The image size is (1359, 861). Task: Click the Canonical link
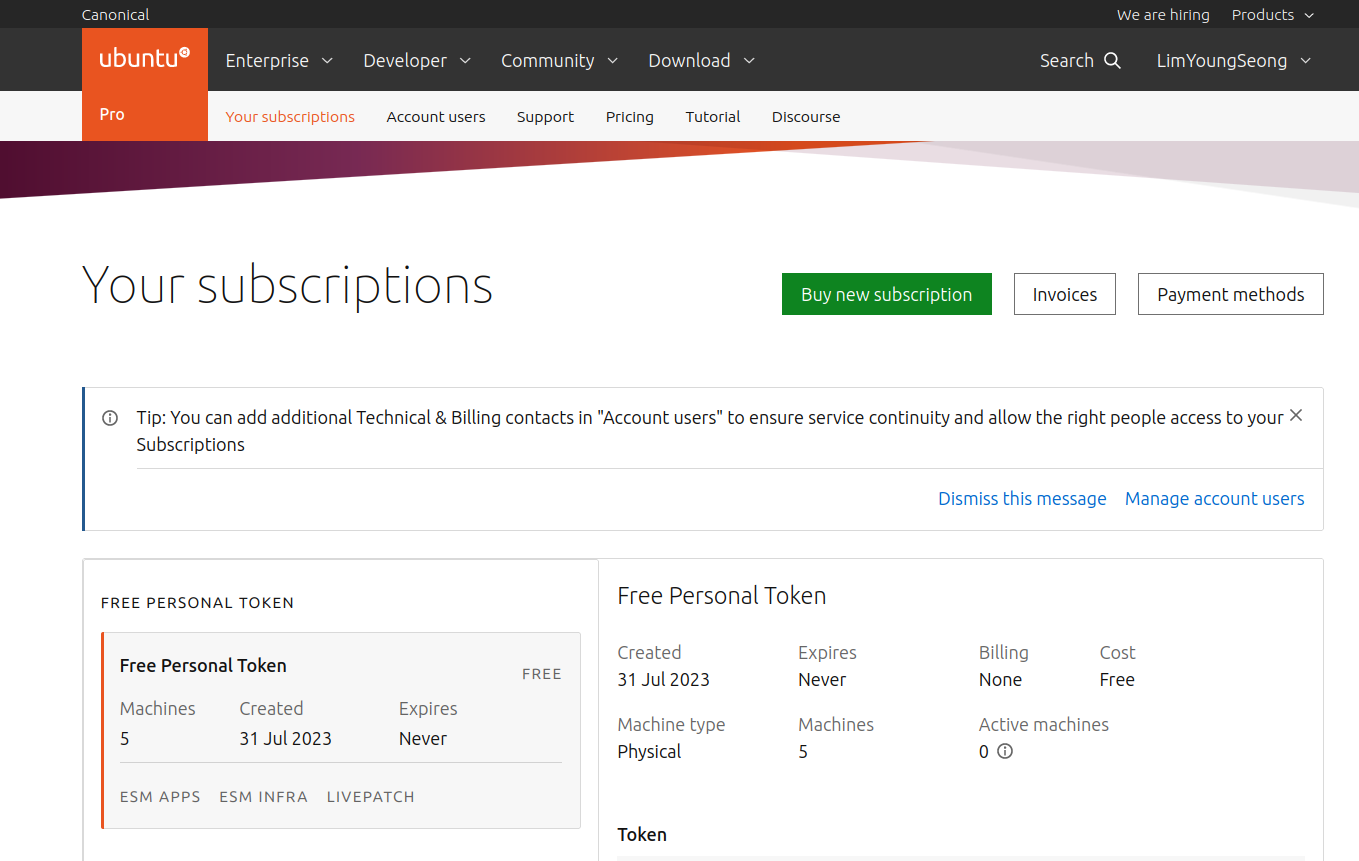(x=115, y=15)
